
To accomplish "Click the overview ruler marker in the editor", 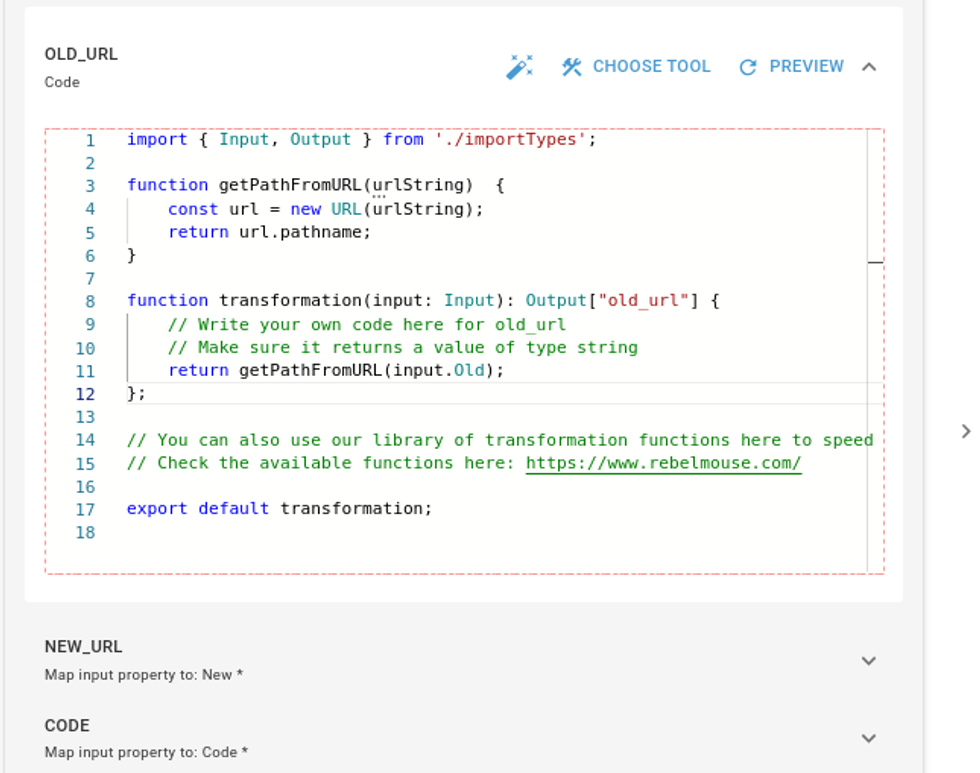I will pos(875,262).
